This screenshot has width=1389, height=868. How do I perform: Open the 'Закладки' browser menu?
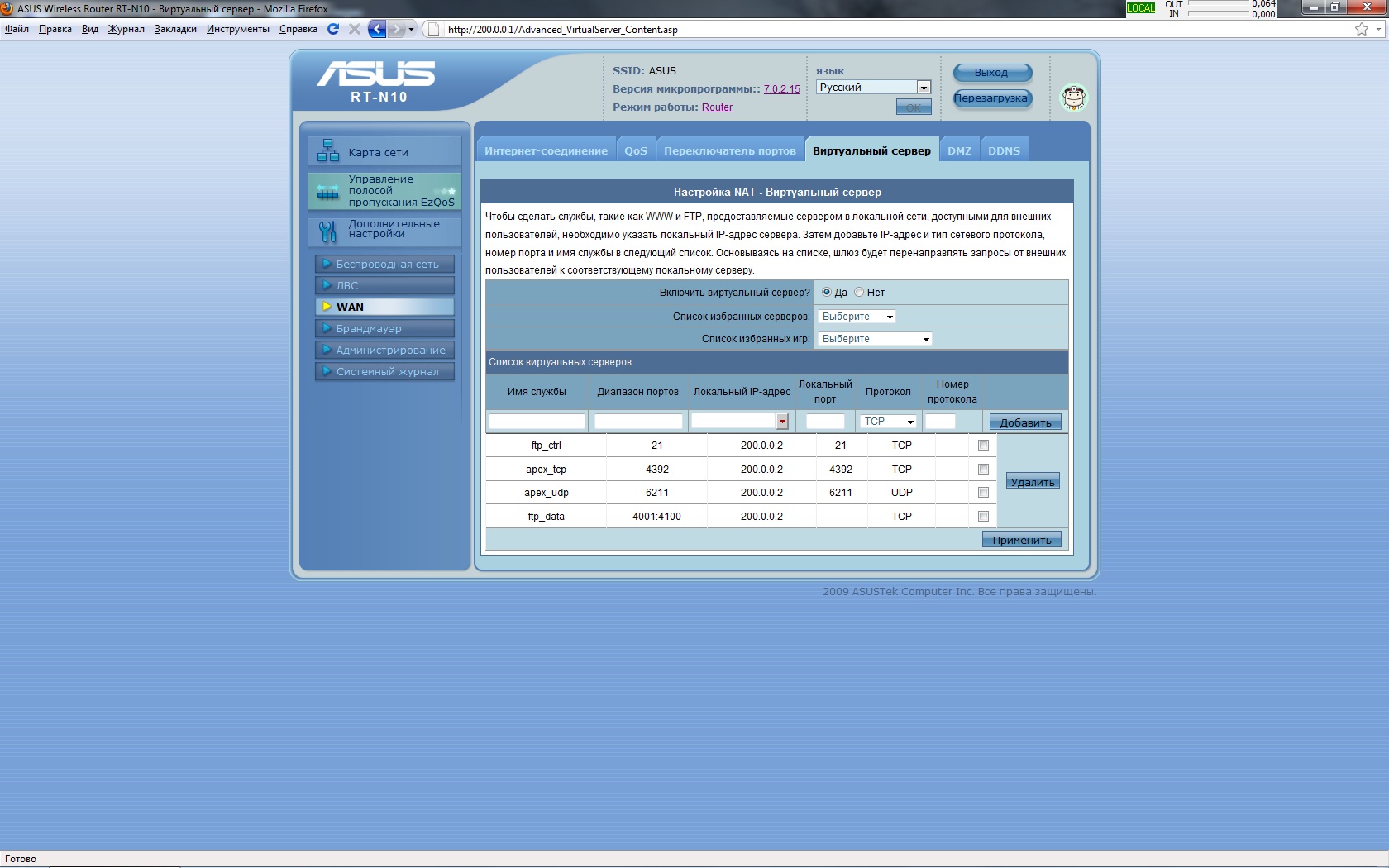(175, 29)
